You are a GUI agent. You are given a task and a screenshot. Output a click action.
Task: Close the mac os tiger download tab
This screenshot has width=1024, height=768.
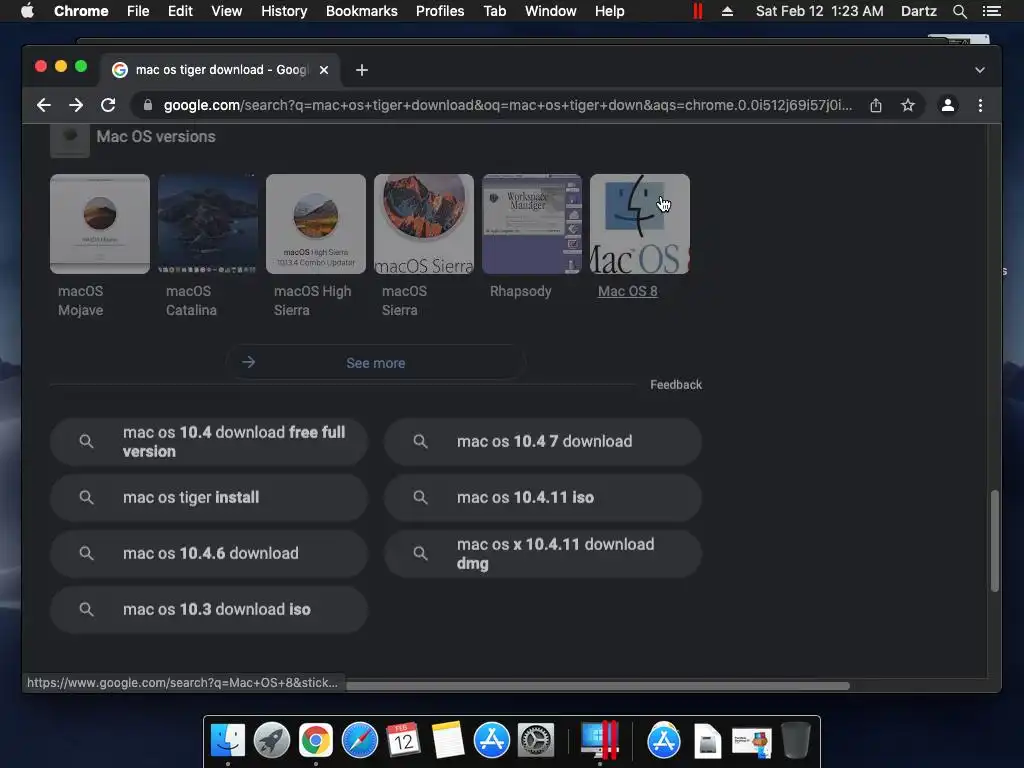pyautogui.click(x=324, y=70)
